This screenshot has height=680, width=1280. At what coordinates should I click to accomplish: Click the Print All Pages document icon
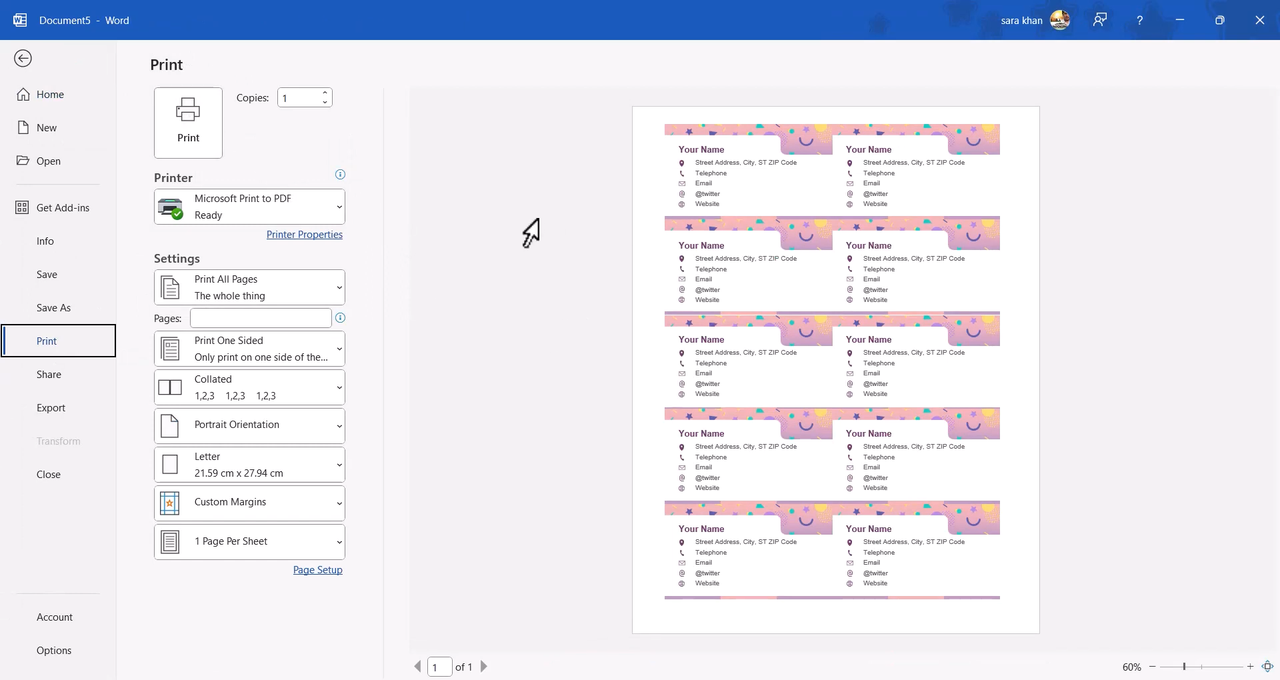point(170,287)
